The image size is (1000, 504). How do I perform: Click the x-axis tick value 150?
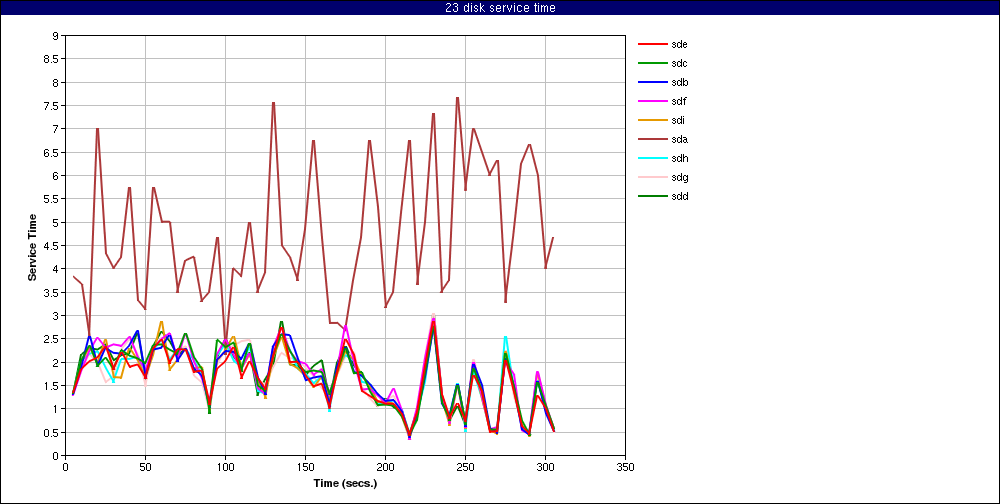coord(305,467)
